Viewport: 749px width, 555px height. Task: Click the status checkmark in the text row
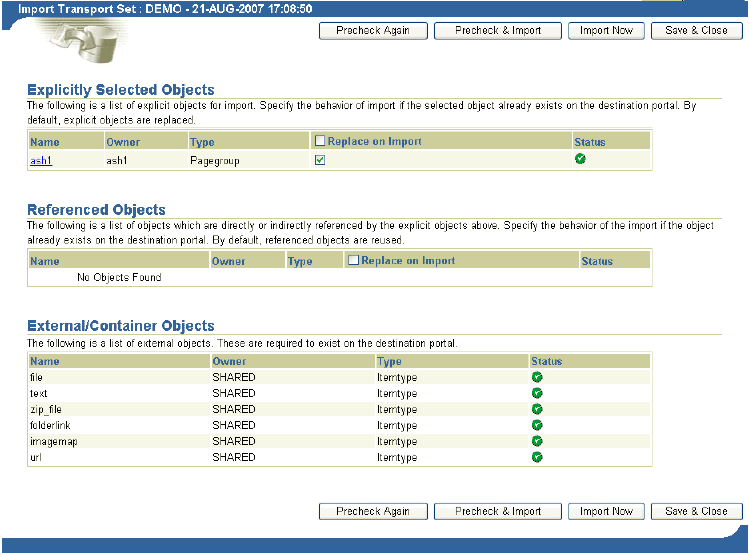(537, 393)
